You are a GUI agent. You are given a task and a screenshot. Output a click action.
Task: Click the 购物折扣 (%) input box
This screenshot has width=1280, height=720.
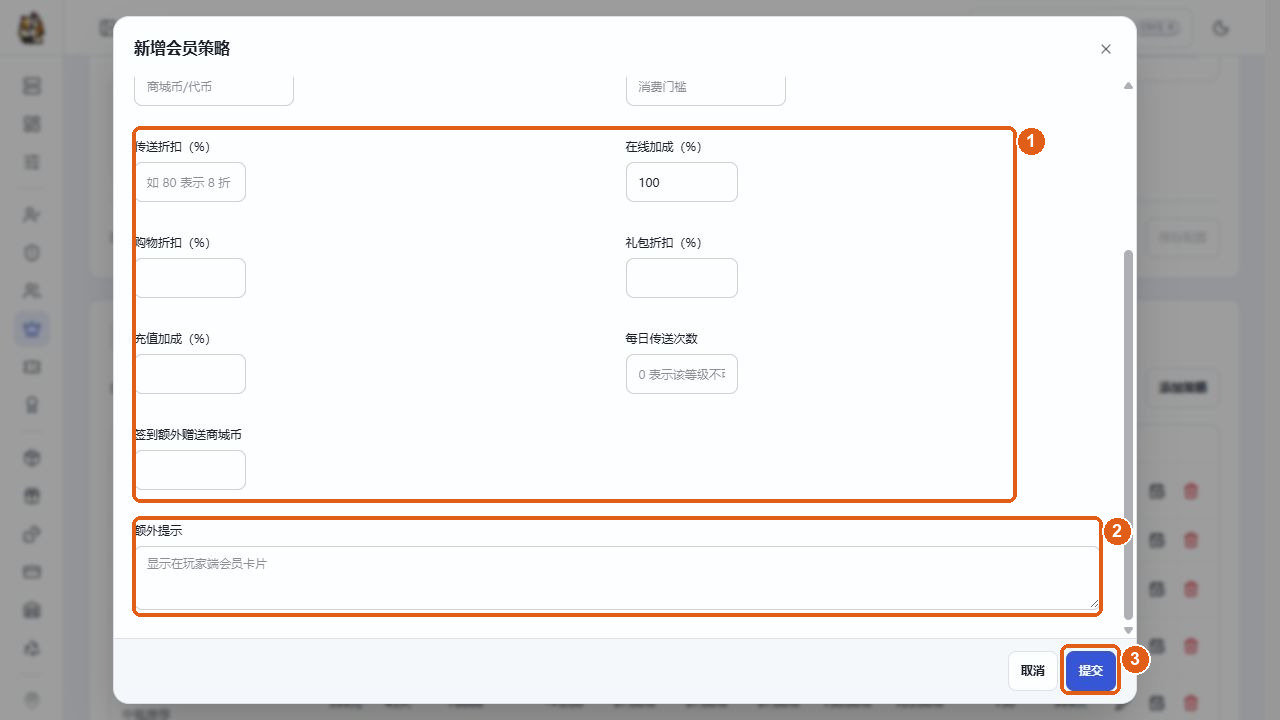click(190, 278)
